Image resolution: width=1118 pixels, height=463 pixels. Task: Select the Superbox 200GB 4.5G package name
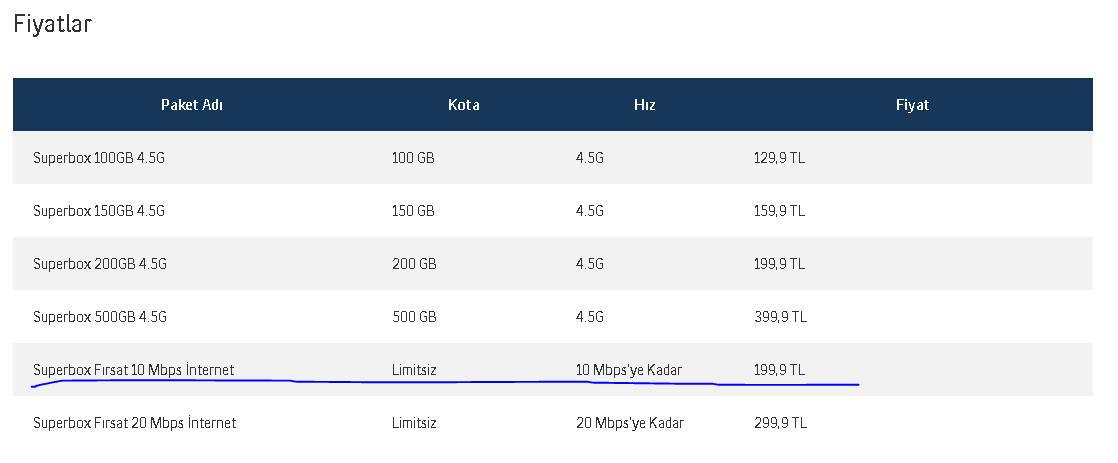[x=99, y=264]
